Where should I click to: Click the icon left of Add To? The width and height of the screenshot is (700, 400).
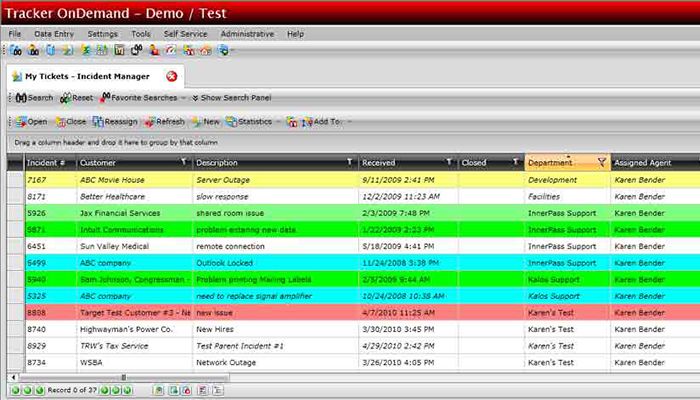292,121
